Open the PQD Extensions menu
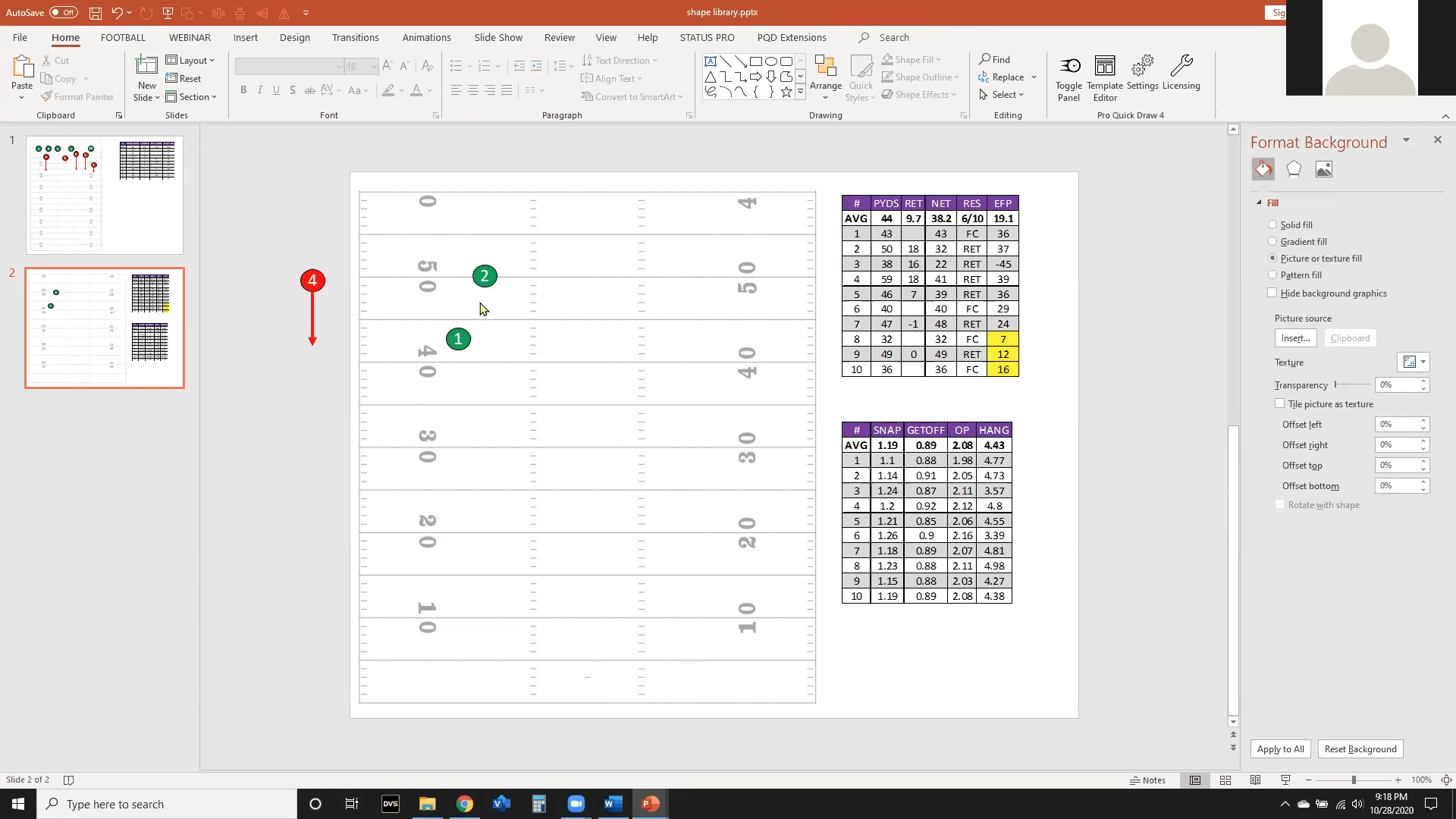 point(792,37)
